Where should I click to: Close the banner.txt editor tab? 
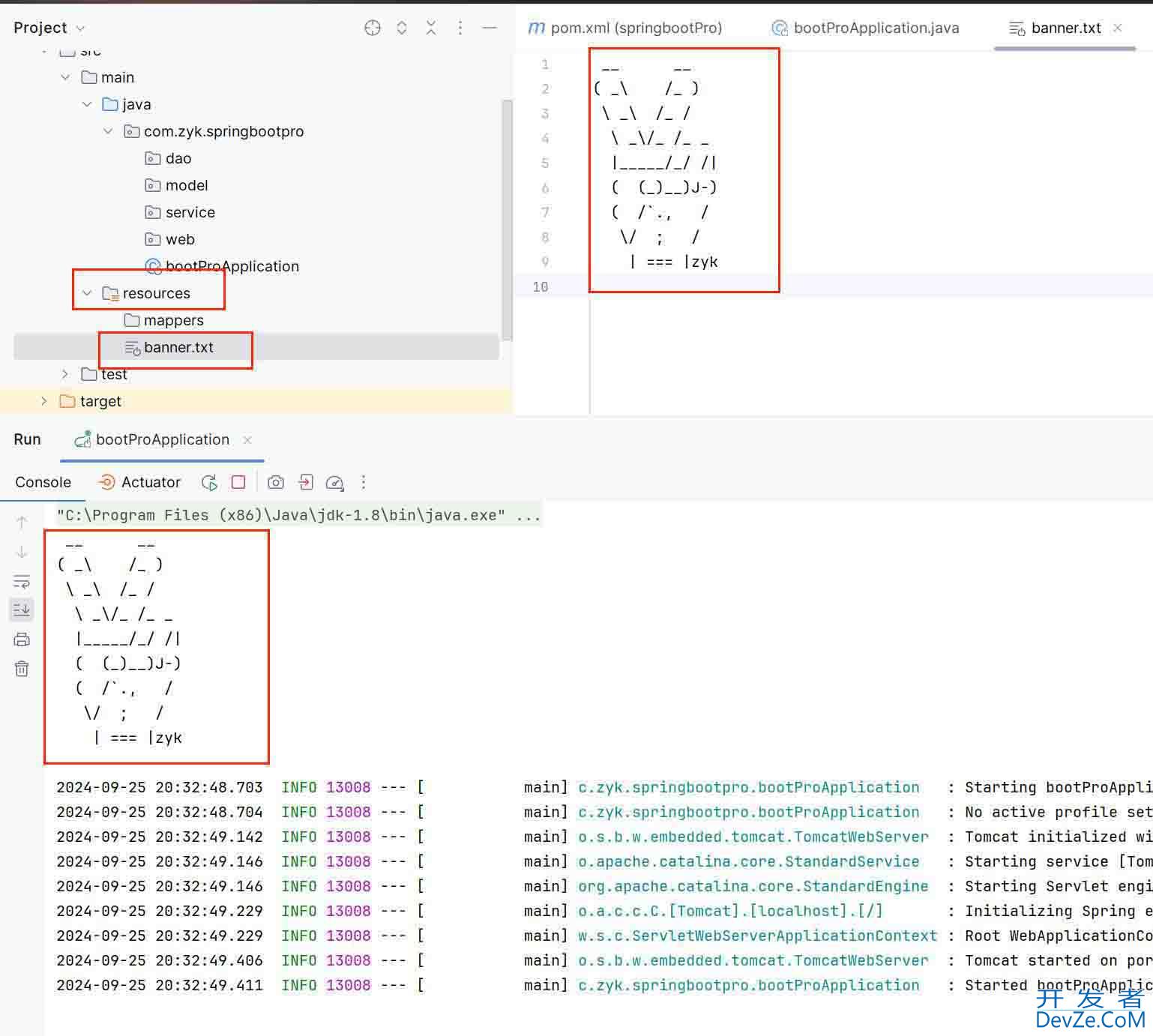pos(1118,28)
